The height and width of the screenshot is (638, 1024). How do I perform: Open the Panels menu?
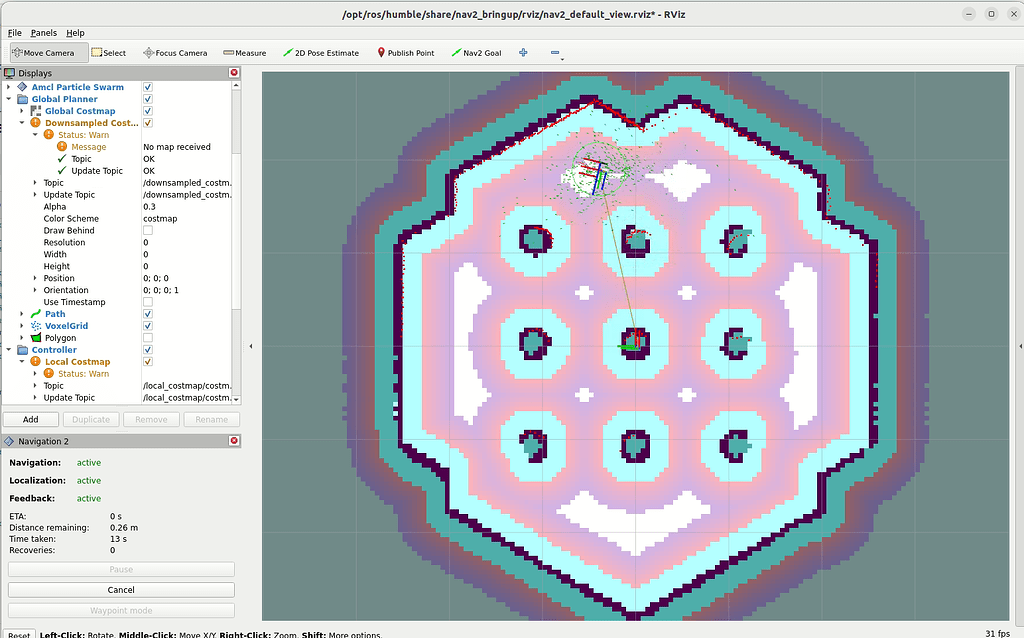(x=44, y=32)
